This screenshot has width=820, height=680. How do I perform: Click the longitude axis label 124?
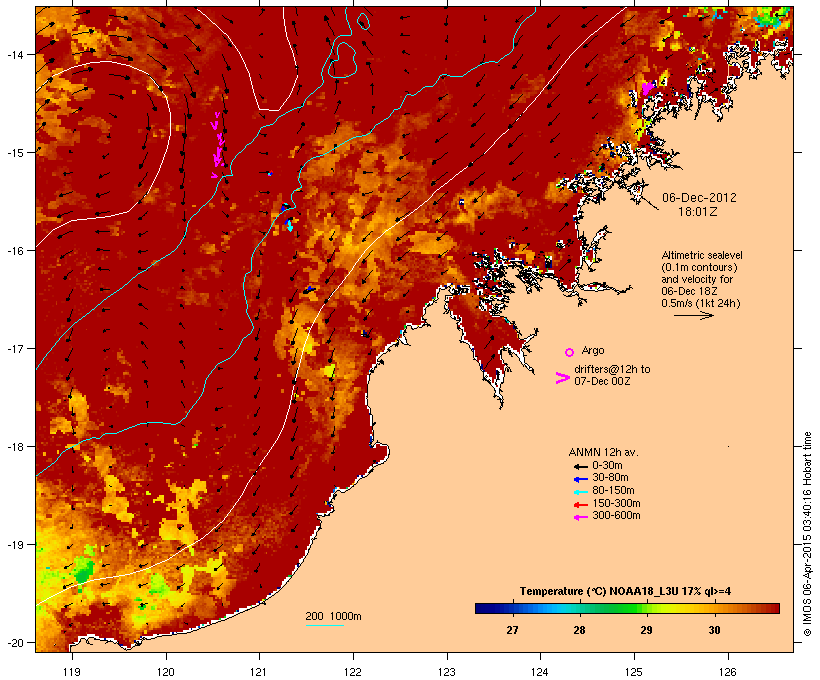pos(540,672)
